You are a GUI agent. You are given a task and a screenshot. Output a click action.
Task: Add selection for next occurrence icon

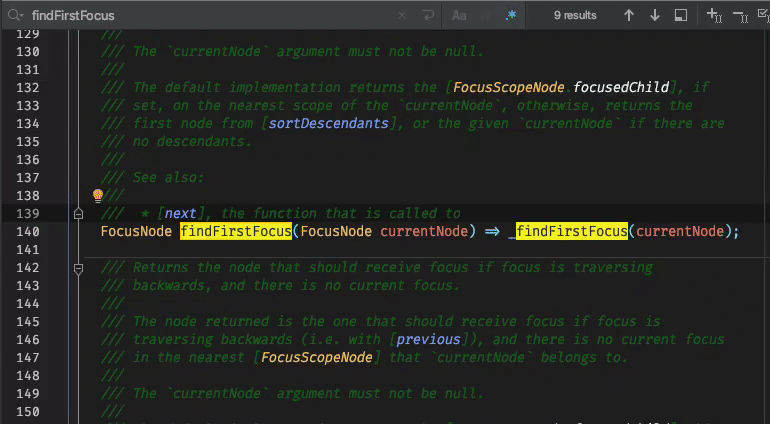point(714,16)
